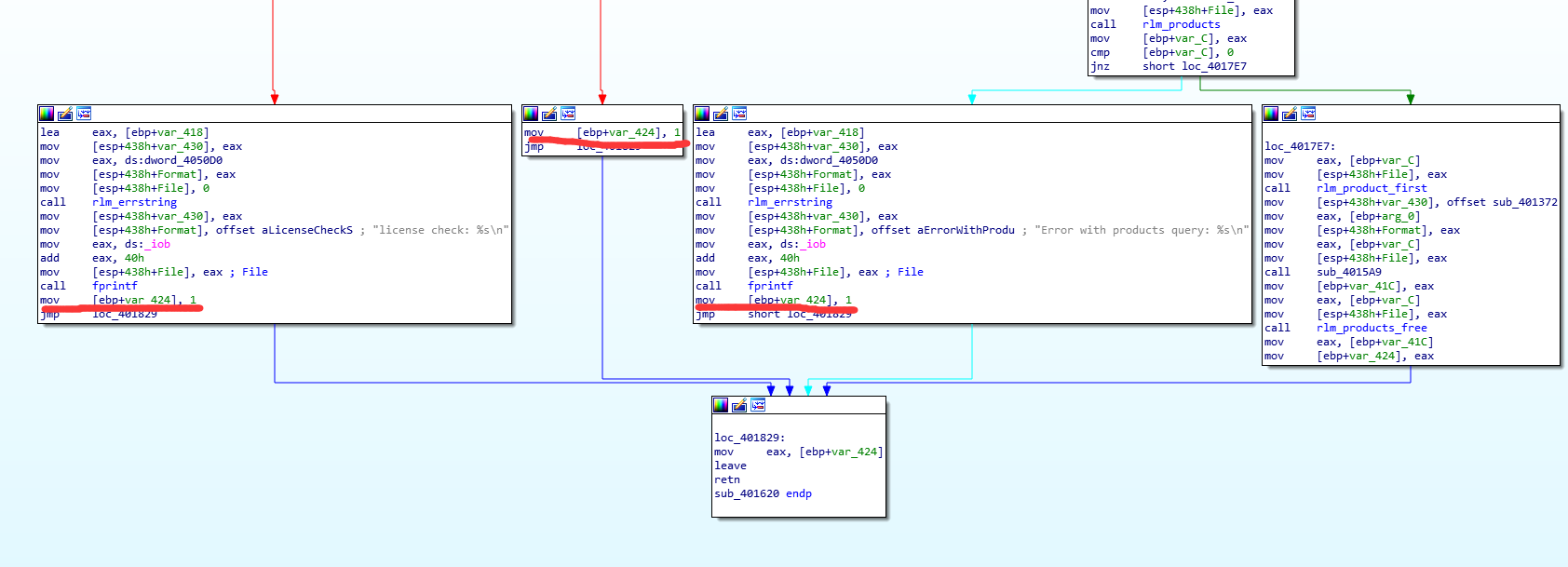This screenshot has height=567, width=1568.
Task: Click the "Error with products query" comment
Action: click(x=1142, y=230)
